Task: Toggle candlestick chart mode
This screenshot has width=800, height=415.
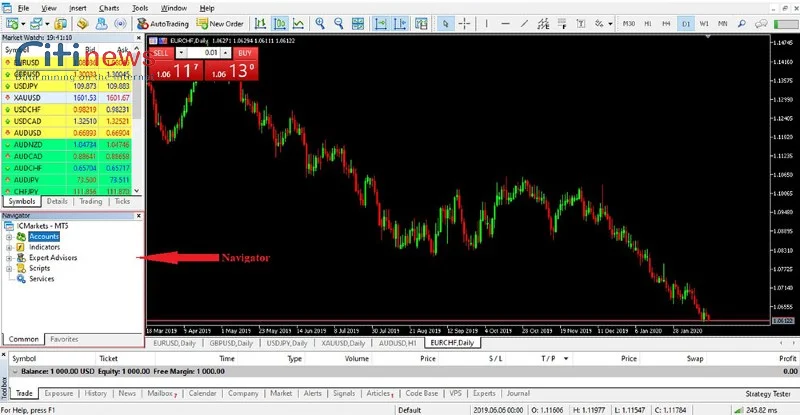Action: point(280,23)
